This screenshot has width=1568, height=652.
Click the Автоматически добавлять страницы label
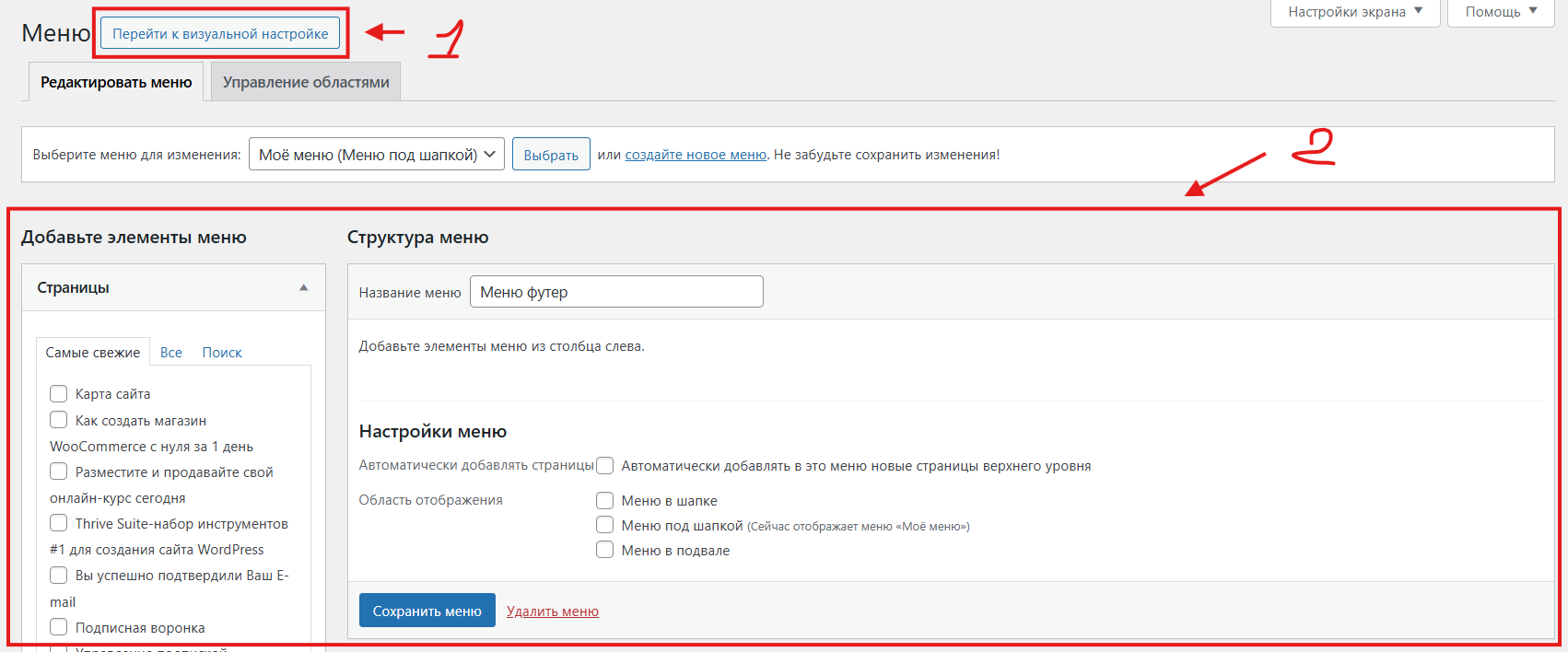click(476, 465)
